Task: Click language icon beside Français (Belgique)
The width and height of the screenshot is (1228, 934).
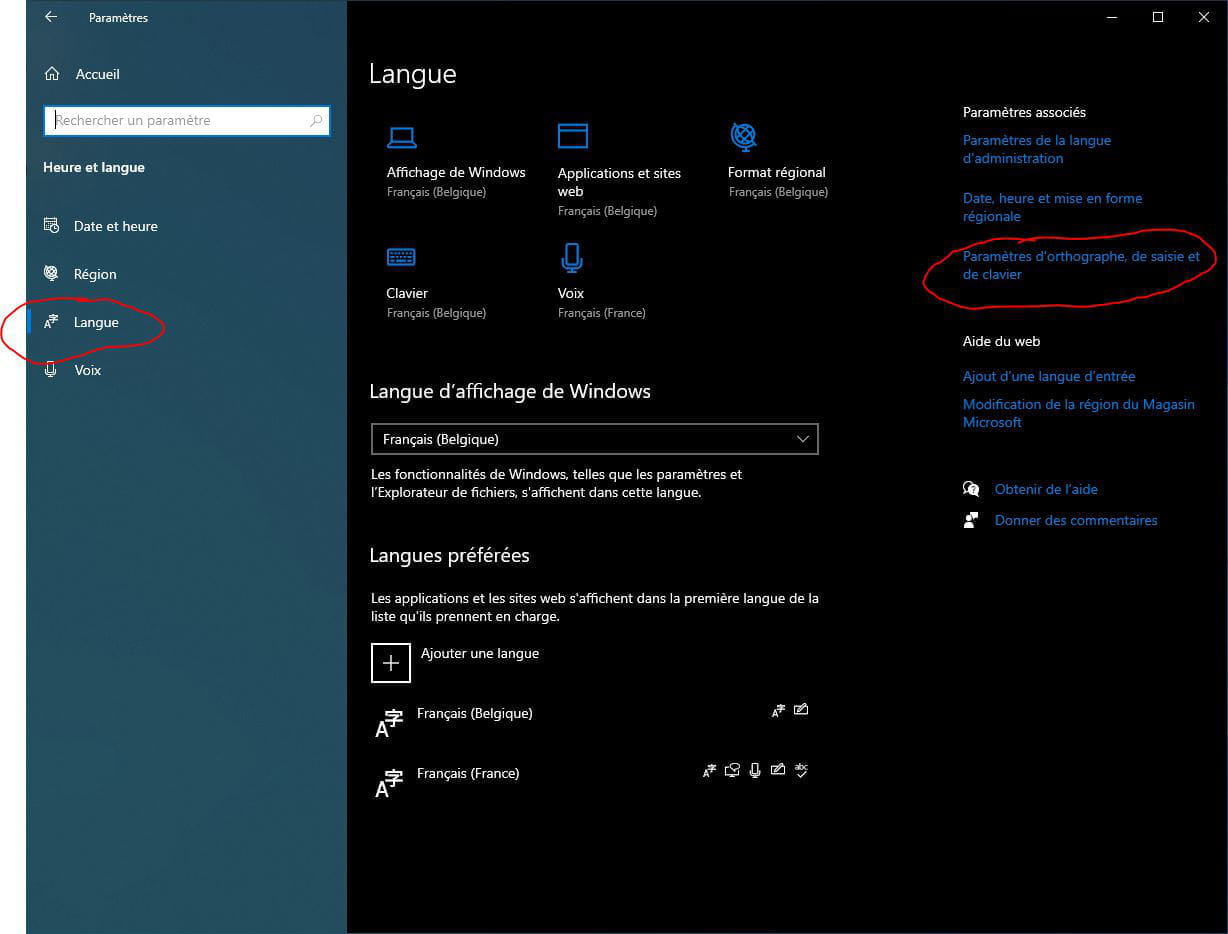Action: coord(389,723)
